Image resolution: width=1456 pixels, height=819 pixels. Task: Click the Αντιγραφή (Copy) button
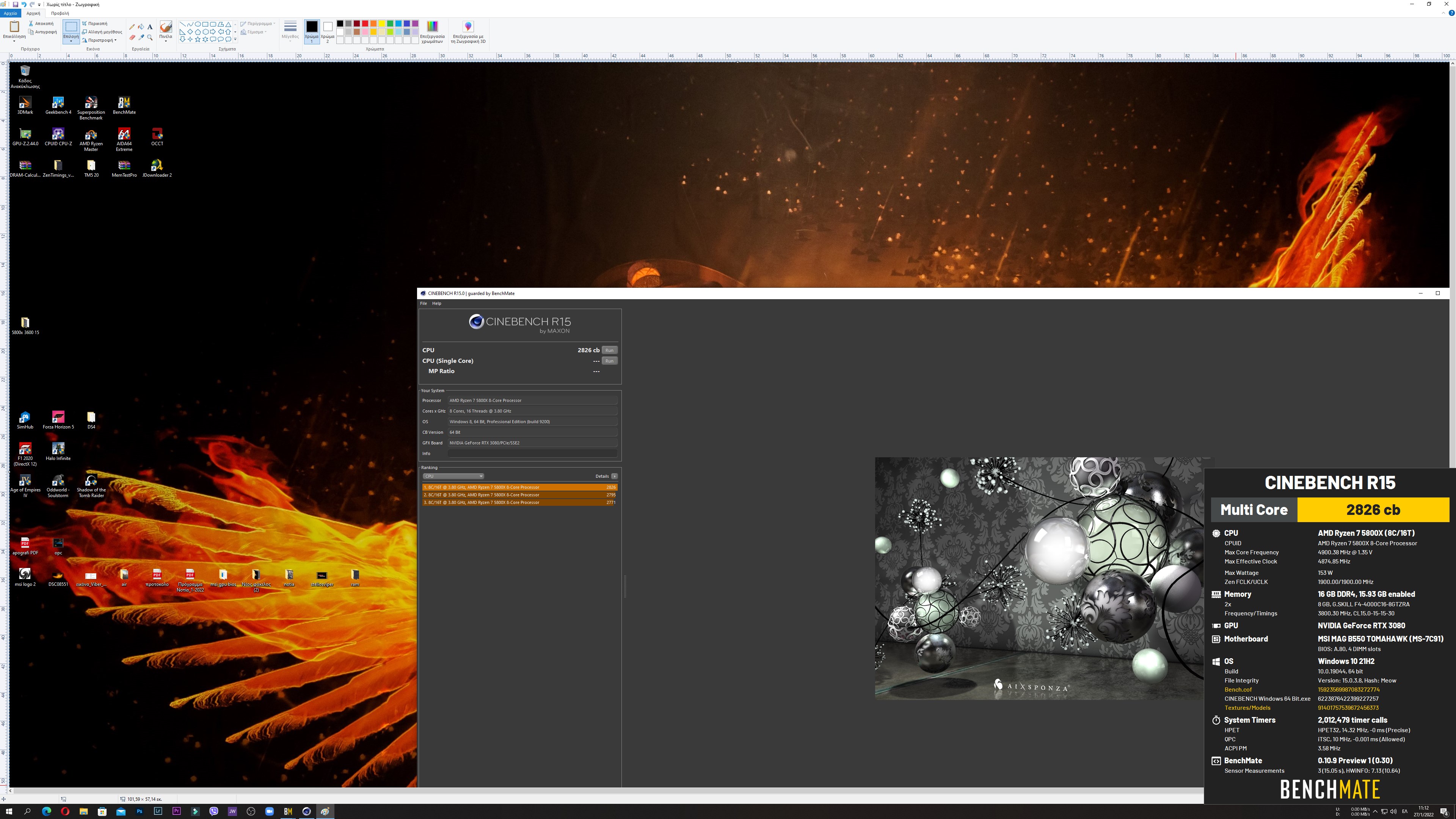point(42,31)
